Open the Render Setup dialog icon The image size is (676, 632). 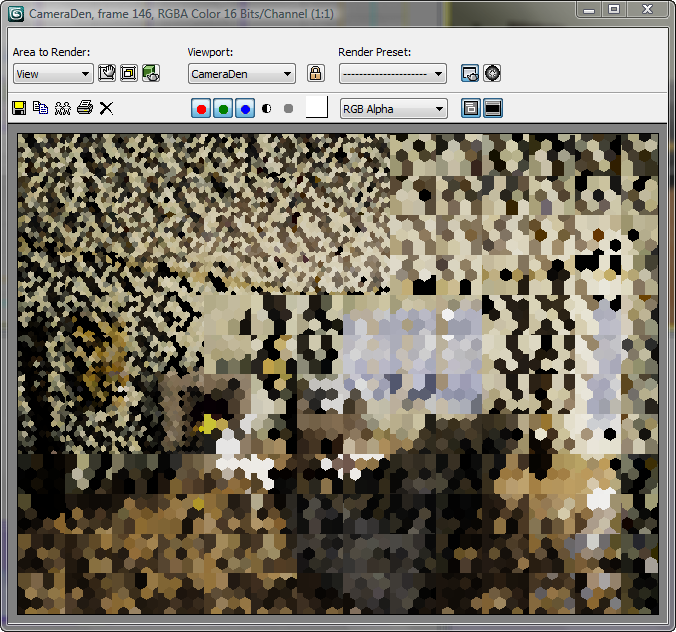pos(470,73)
